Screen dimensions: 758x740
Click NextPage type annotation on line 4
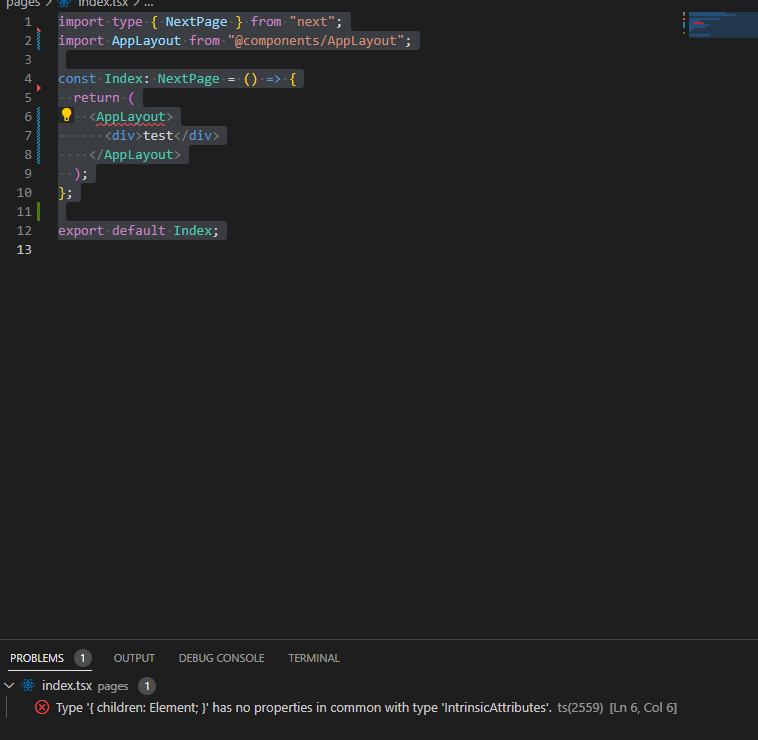[x=189, y=79]
